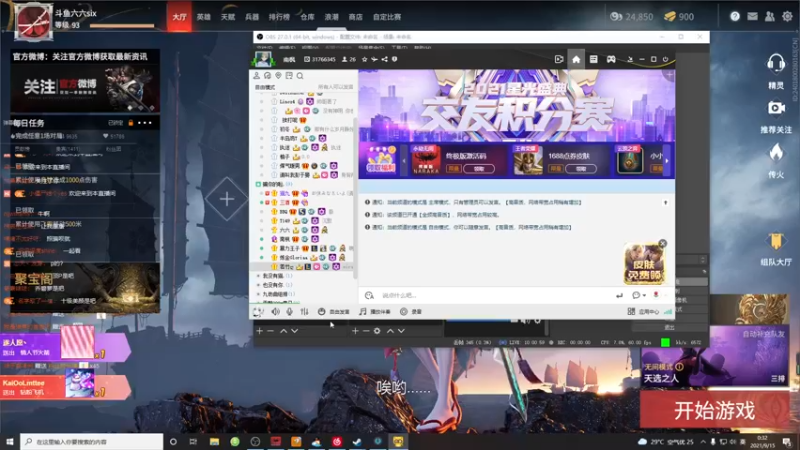The height and width of the screenshot is (450, 800).
Task: Open the 精灵 headset icon on right
Action: coord(776,64)
